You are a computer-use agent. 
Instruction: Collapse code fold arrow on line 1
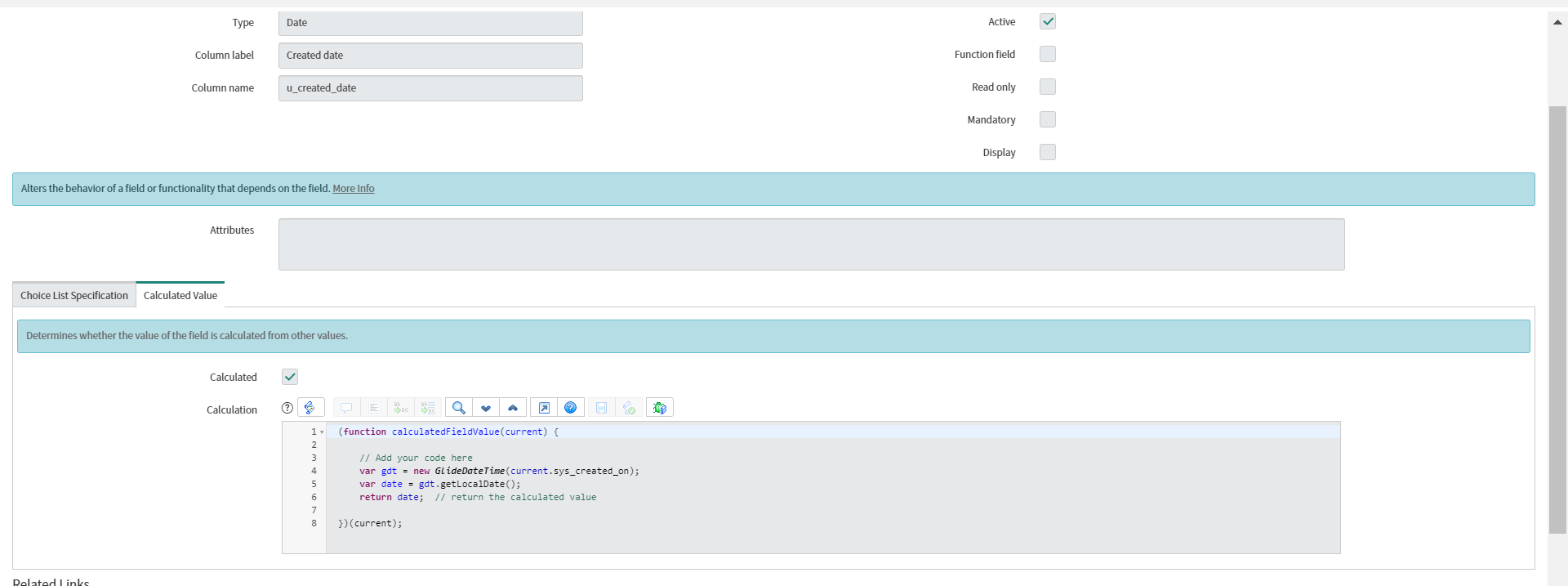coord(322,432)
